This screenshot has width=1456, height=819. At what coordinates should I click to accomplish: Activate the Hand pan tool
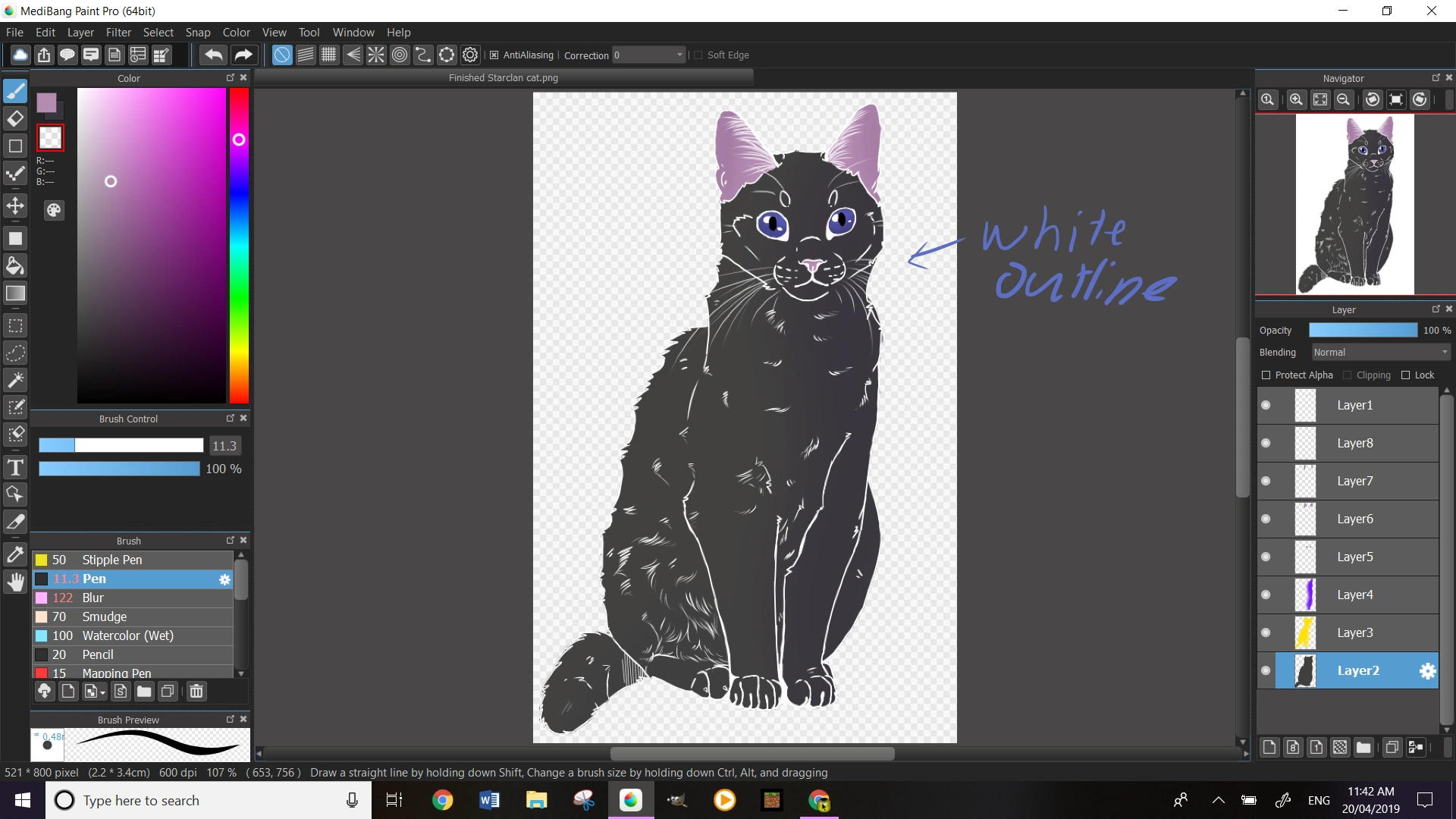pyautogui.click(x=15, y=582)
